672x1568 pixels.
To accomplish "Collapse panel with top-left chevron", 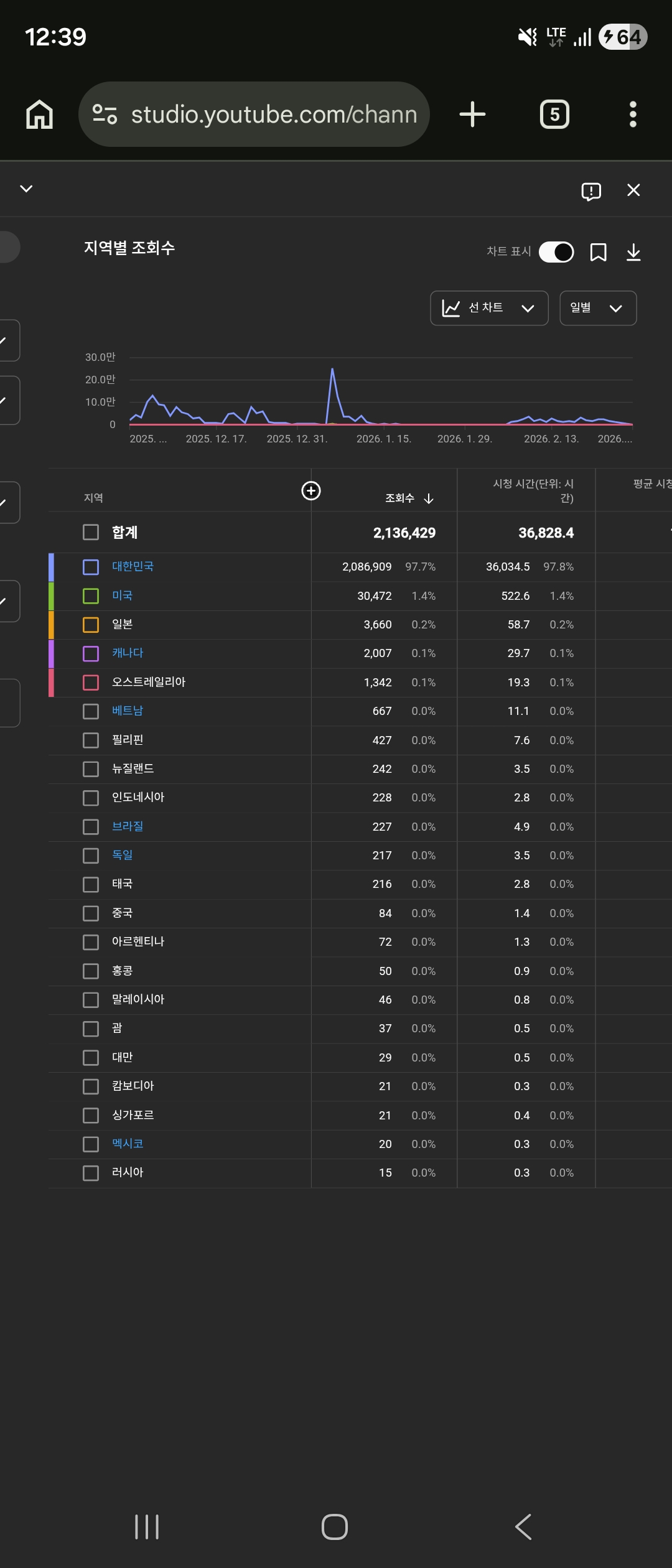I will point(26,189).
